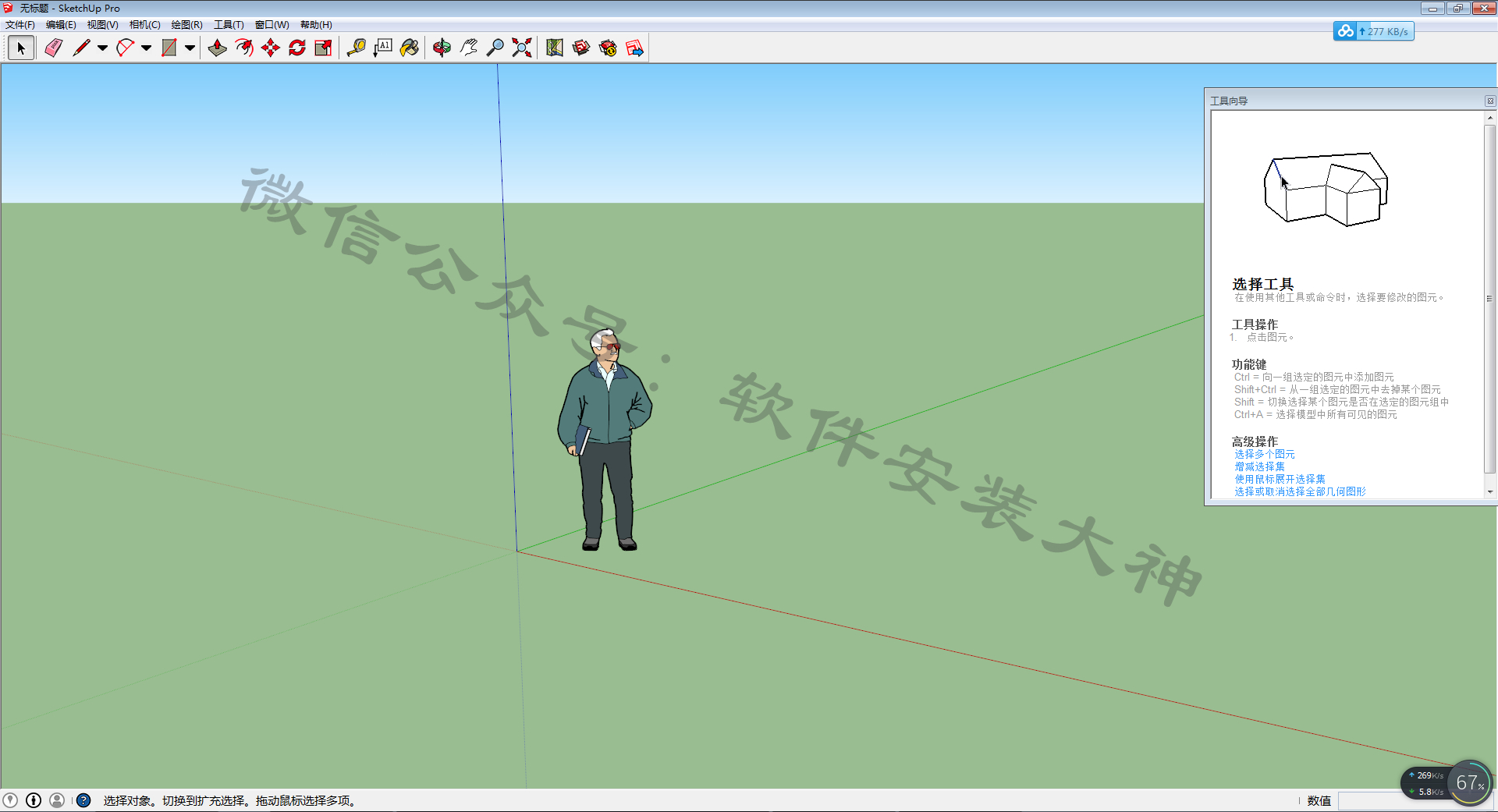Open the 相机(C) menu
The width and height of the screenshot is (1498, 812).
click(x=144, y=25)
